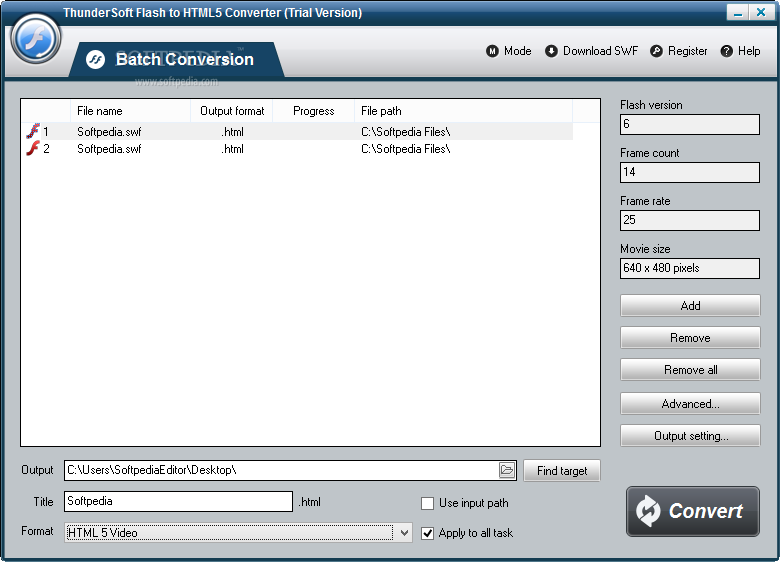Click the file path in row 2

[405, 149]
